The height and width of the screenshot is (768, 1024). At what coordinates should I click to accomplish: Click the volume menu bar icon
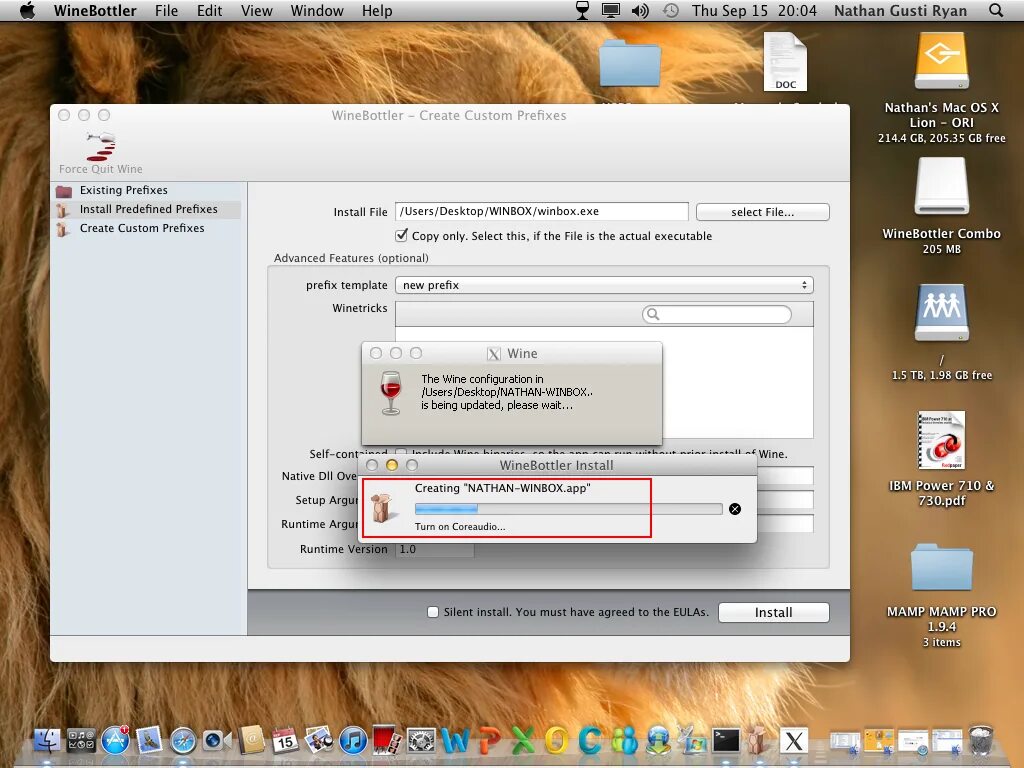[640, 11]
